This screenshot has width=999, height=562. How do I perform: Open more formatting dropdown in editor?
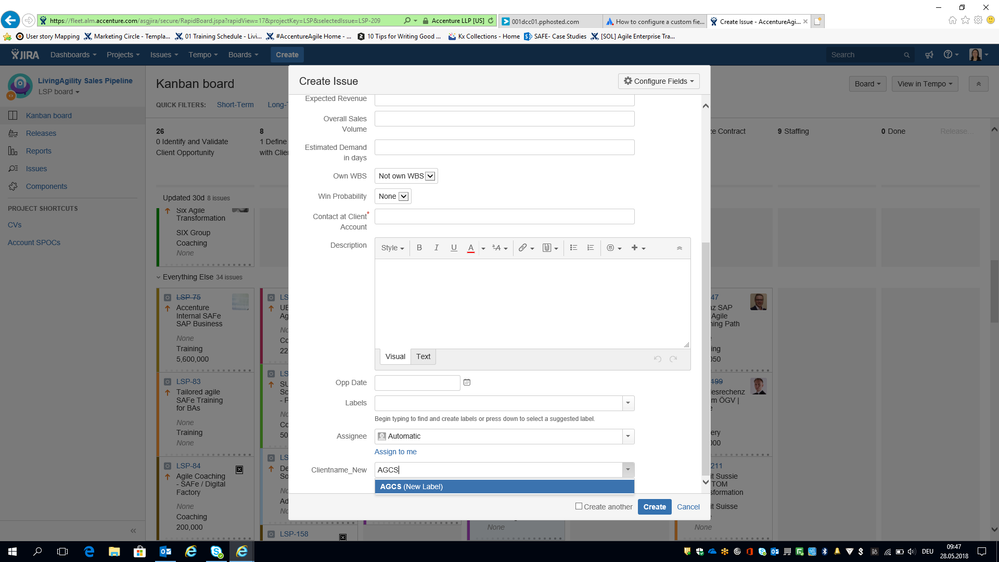(x=500, y=248)
